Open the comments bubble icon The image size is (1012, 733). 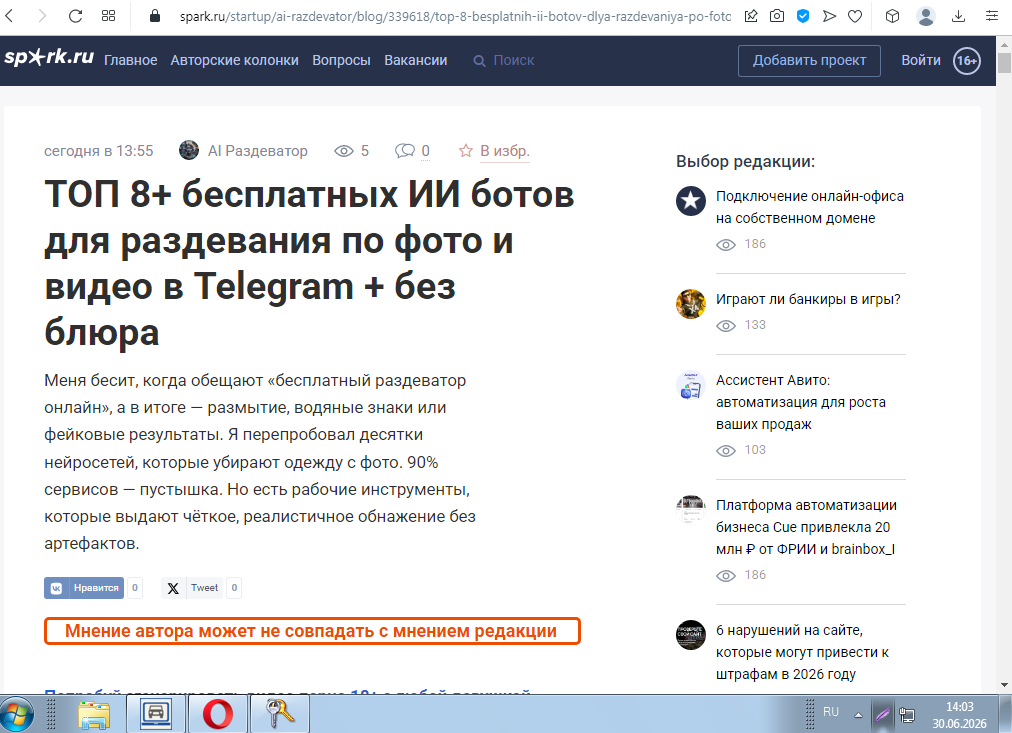405,151
